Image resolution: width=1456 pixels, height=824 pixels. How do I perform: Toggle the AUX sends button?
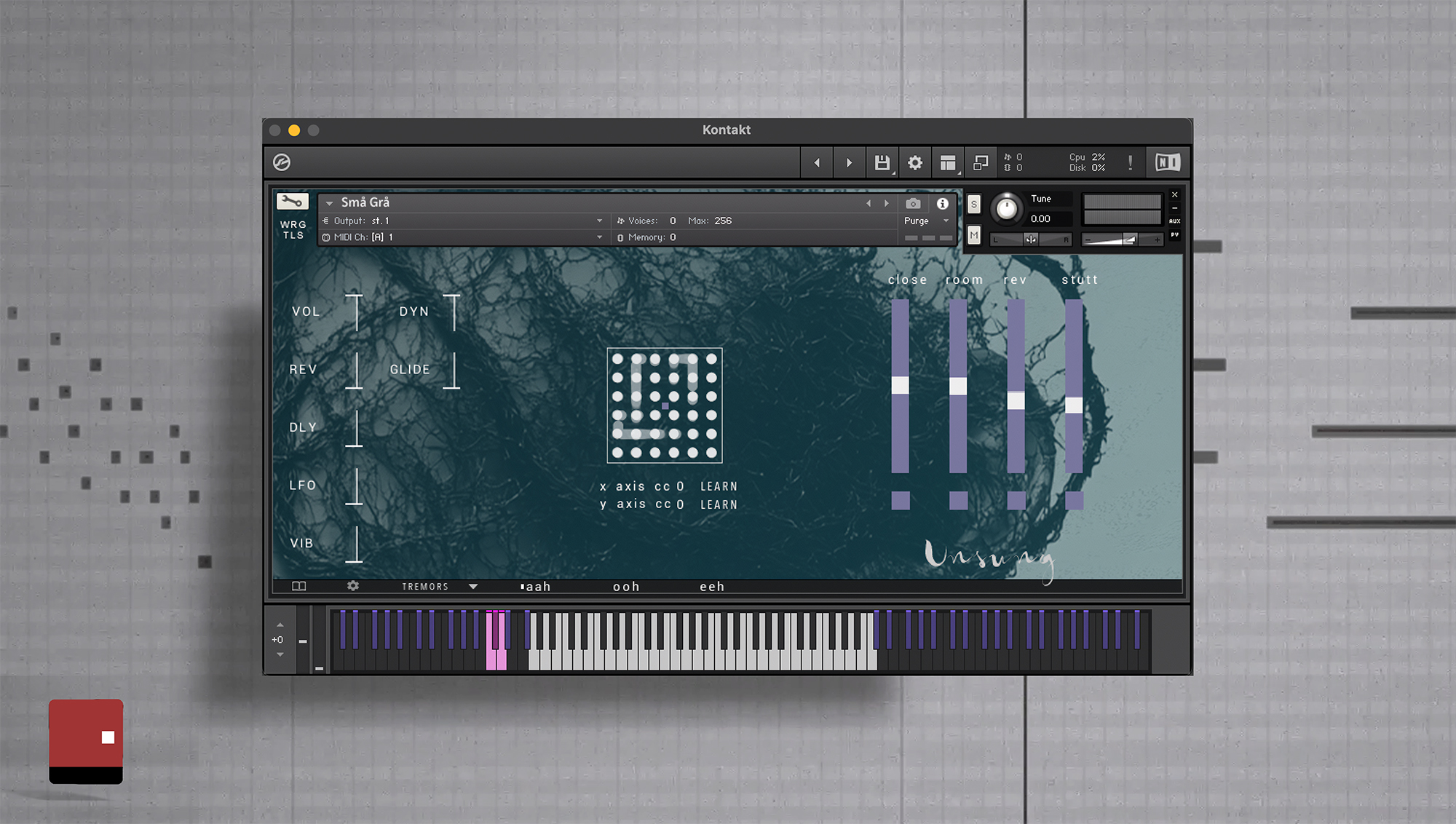pyautogui.click(x=1174, y=221)
